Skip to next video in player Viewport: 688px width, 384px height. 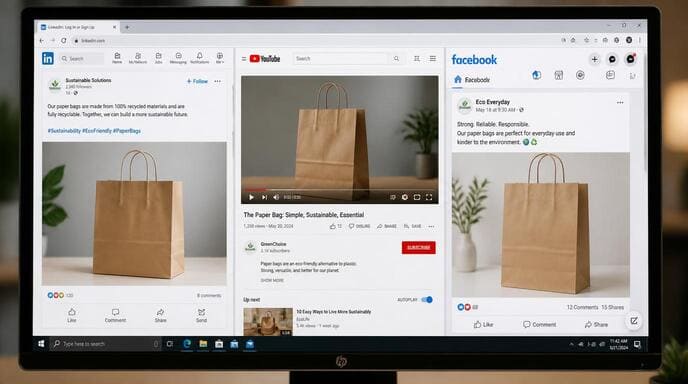pyautogui.click(x=264, y=197)
